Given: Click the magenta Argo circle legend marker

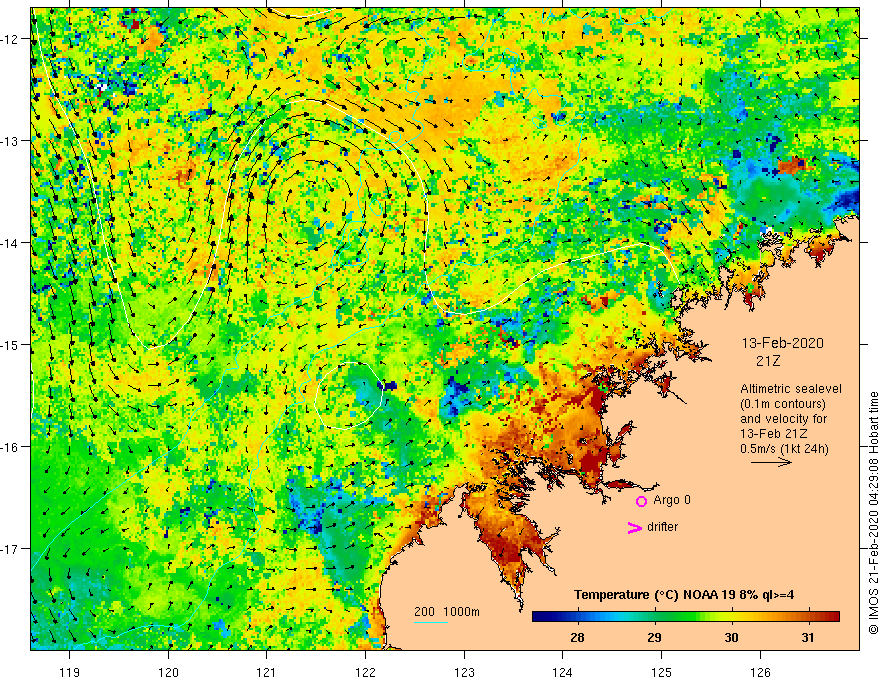Looking at the screenshot, I should [x=641, y=501].
